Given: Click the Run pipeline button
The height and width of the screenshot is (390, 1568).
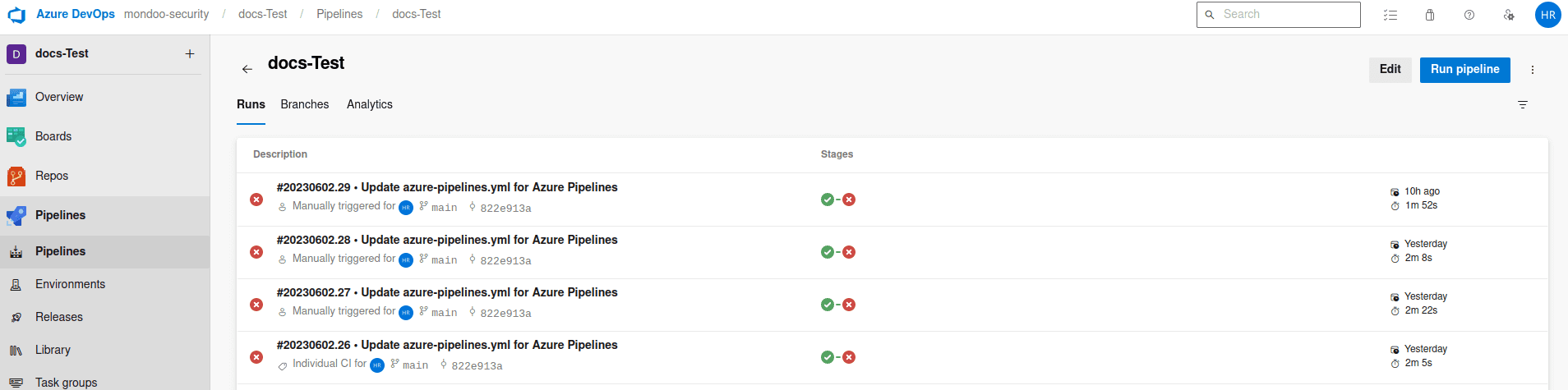Looking at the screenshot, I should point(1464,70).
